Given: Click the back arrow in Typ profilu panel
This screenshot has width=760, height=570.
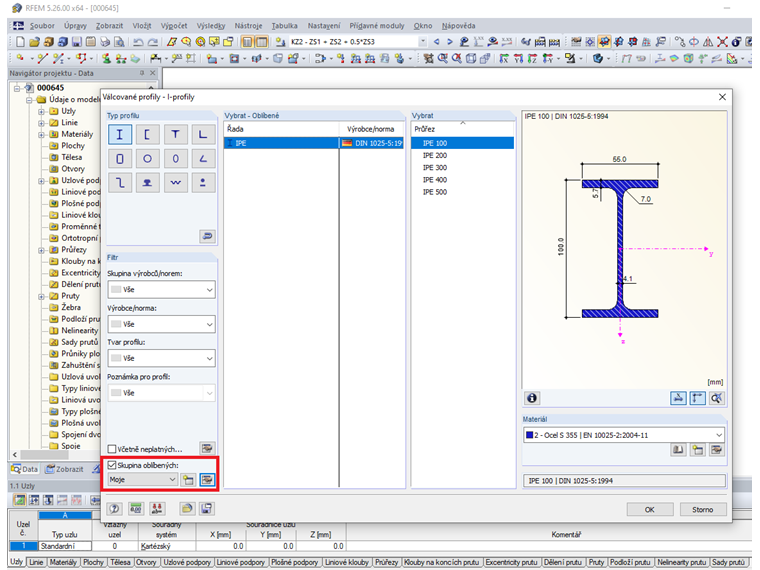Looking at the screenshot, I should pyautogui.click(x=207, y=236).
